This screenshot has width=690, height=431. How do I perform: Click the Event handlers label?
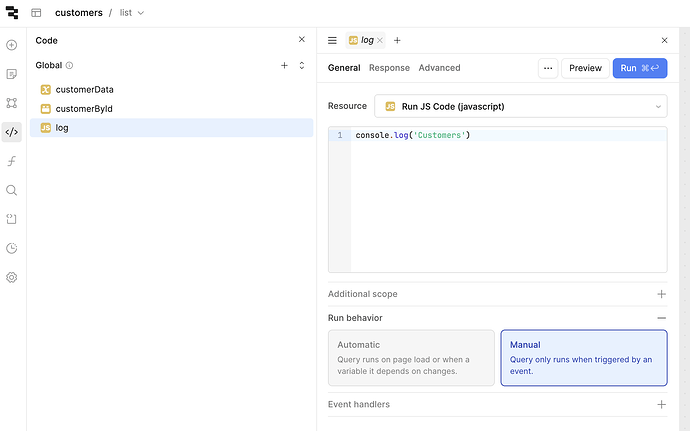tap(359, 404)
